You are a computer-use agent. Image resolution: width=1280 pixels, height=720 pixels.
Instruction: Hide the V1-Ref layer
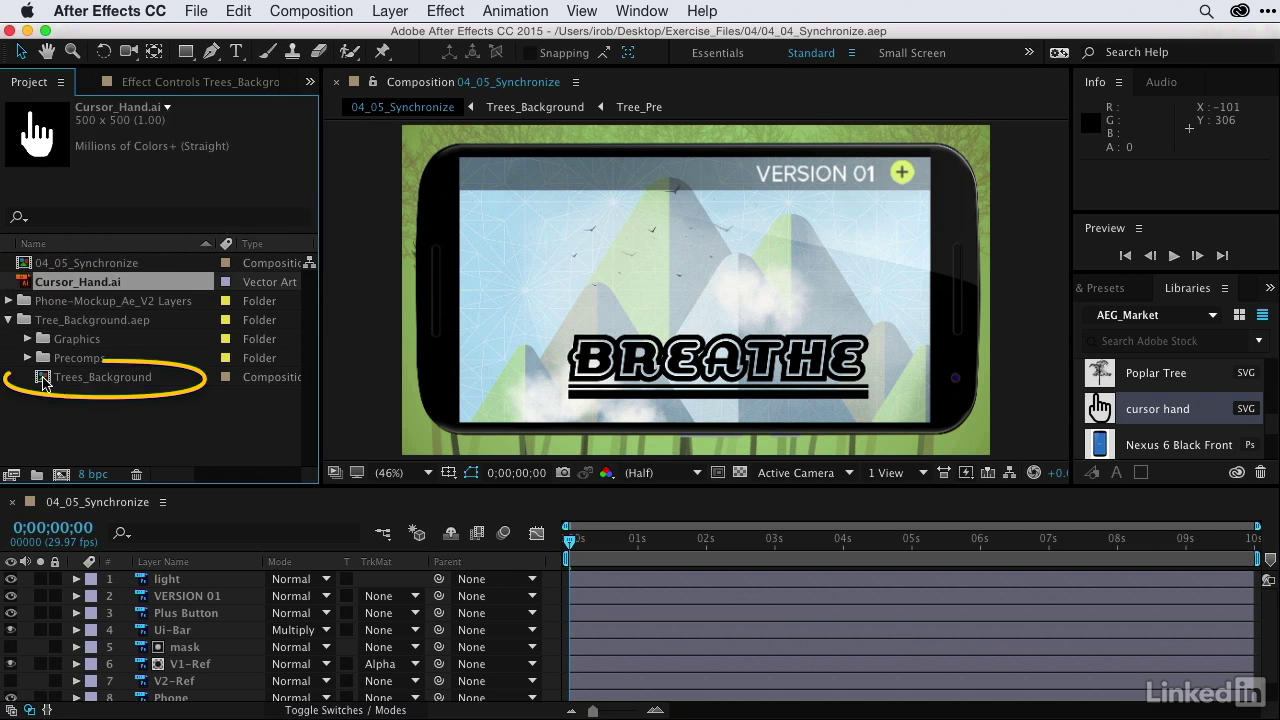coord(11,664)
